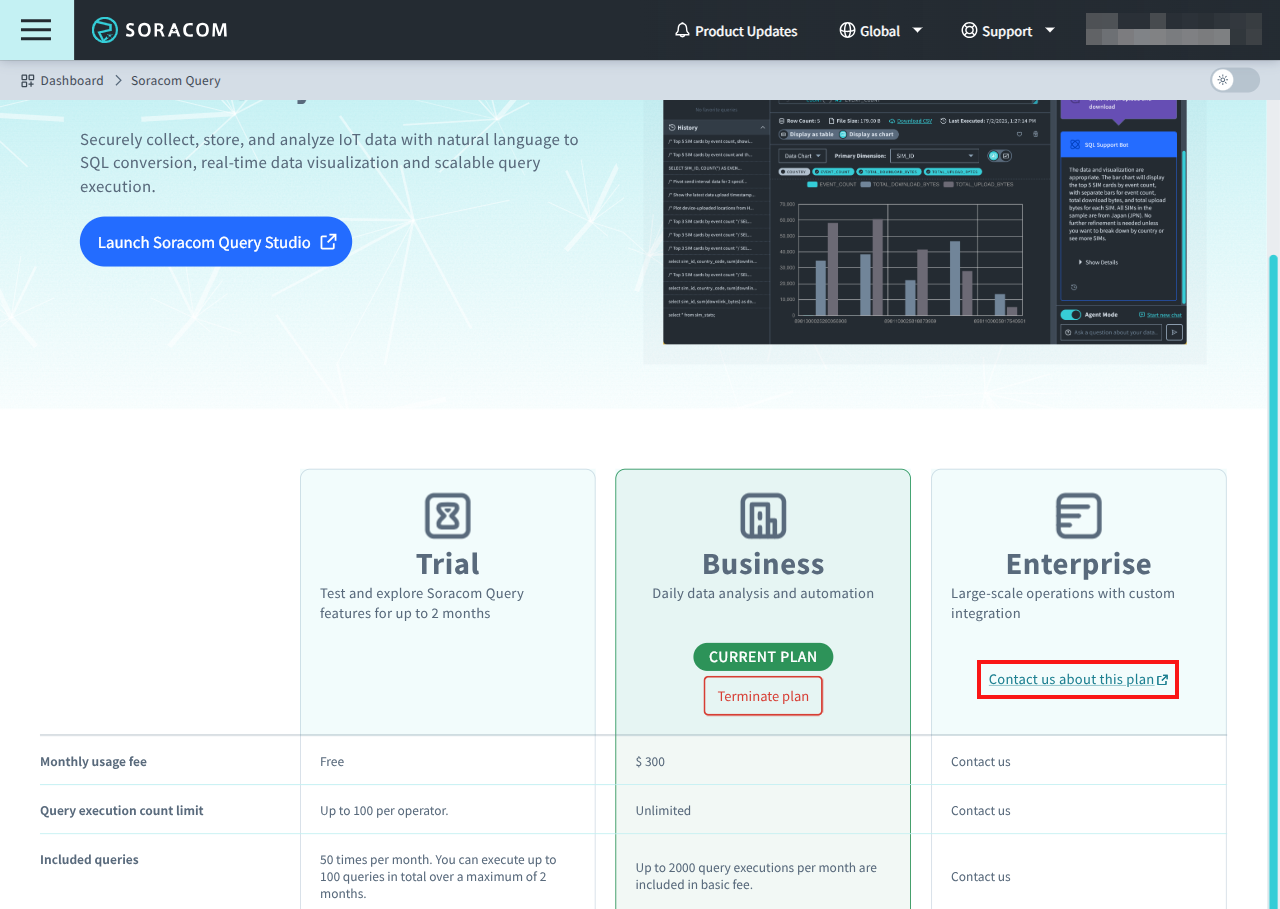This screenshot has height=909, width=1280.
Task: Click the Business plan description text
Action: [x=763, y=593]
